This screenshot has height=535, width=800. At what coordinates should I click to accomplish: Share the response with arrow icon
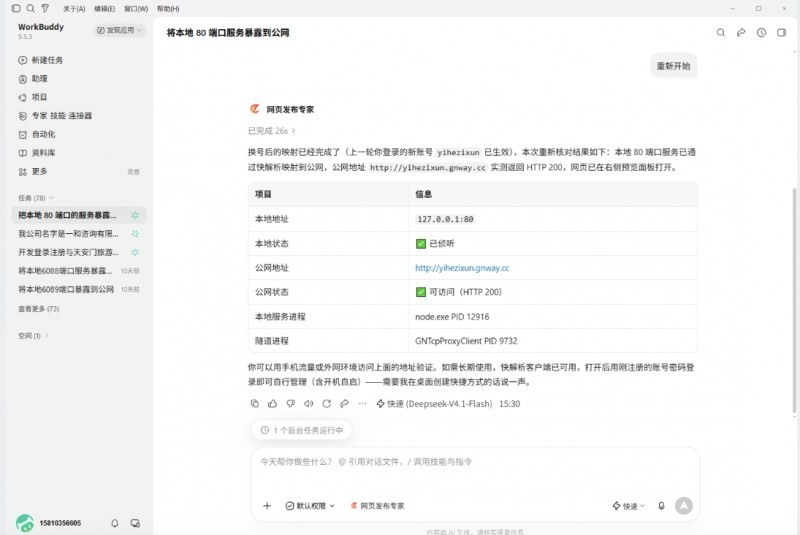344,403
